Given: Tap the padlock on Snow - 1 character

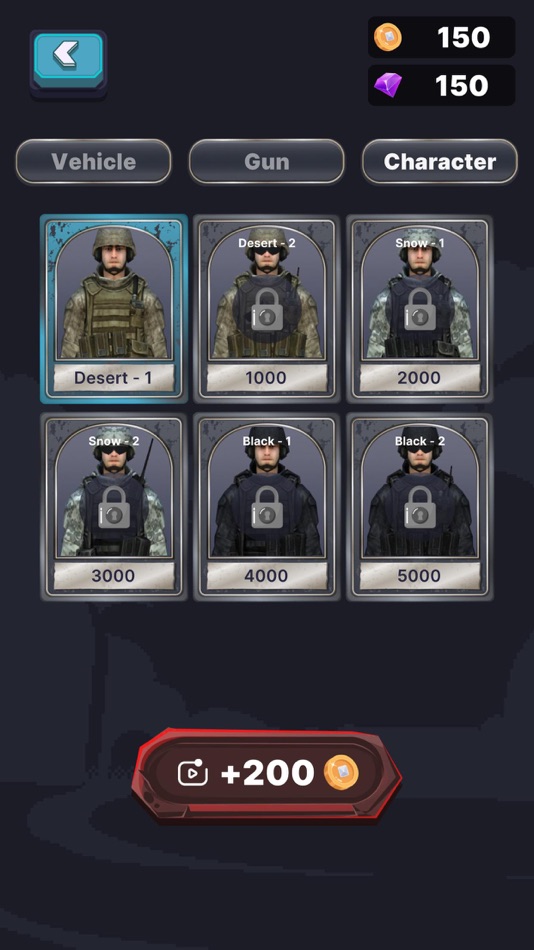Looking at the screenshot, I should (x=419, y=309).
